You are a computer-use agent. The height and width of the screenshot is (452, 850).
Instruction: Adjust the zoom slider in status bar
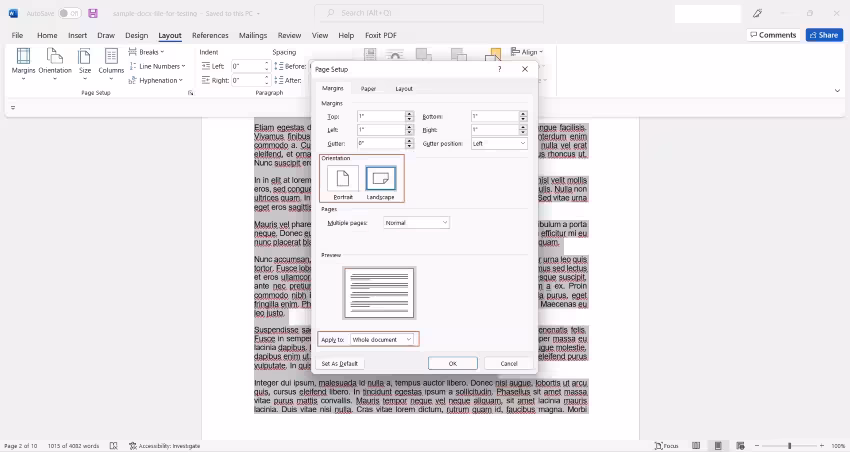pos(789,445)
